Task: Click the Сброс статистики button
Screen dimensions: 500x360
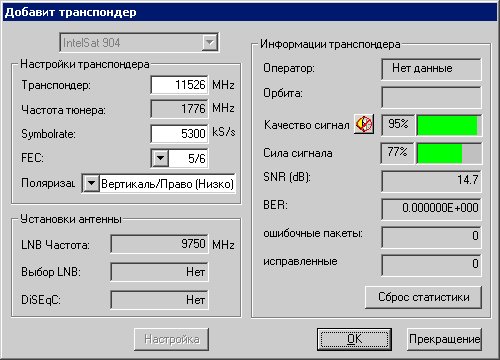Action: click(423, 297)
